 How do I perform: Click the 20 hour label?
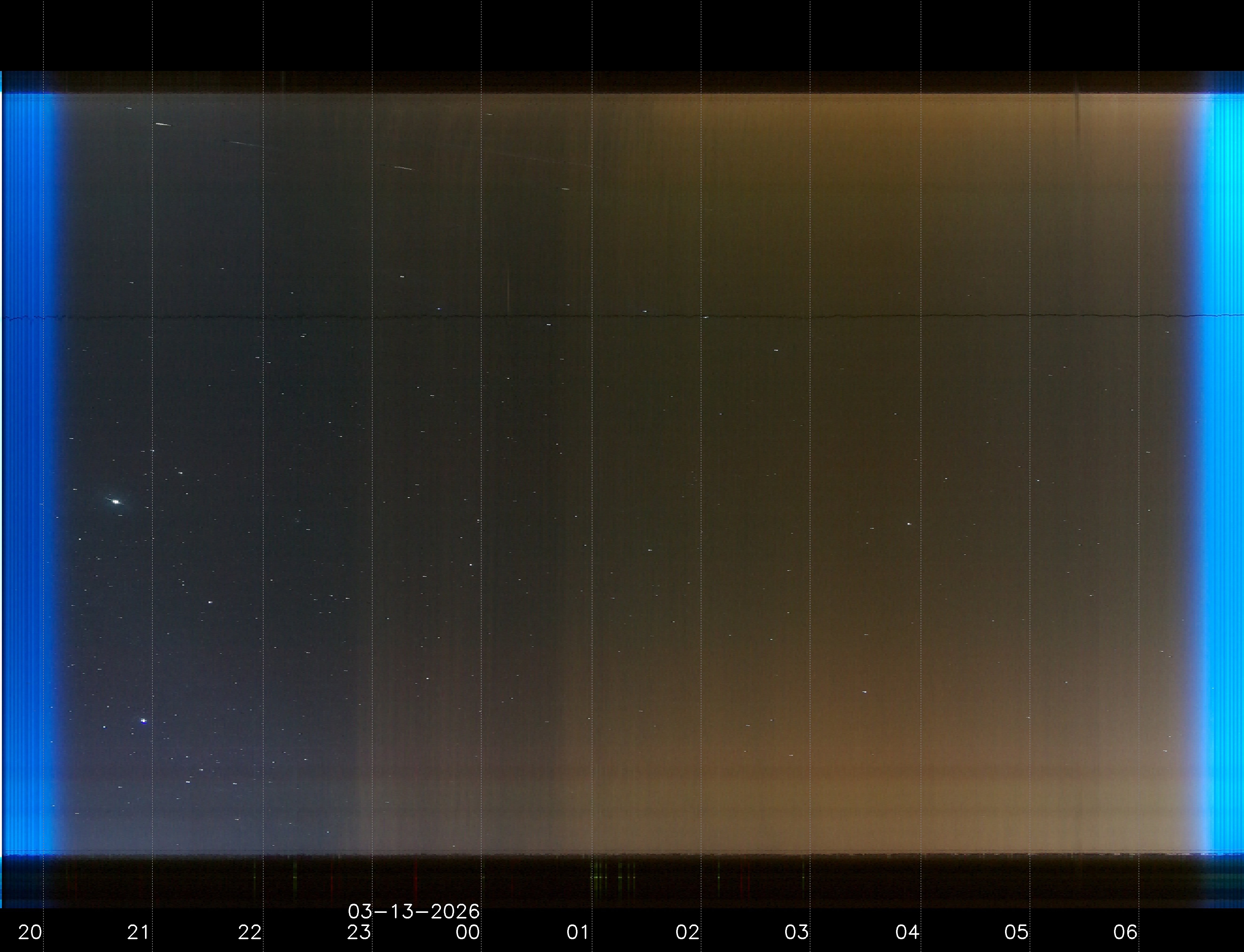30,932
